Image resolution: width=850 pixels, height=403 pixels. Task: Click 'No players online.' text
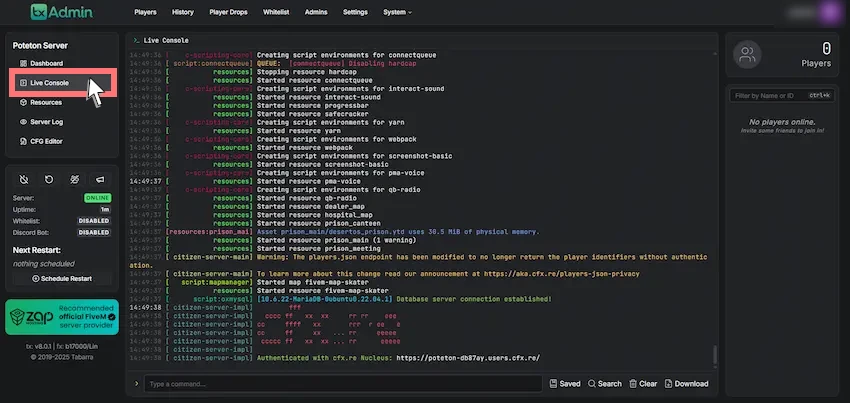(782, 122)
